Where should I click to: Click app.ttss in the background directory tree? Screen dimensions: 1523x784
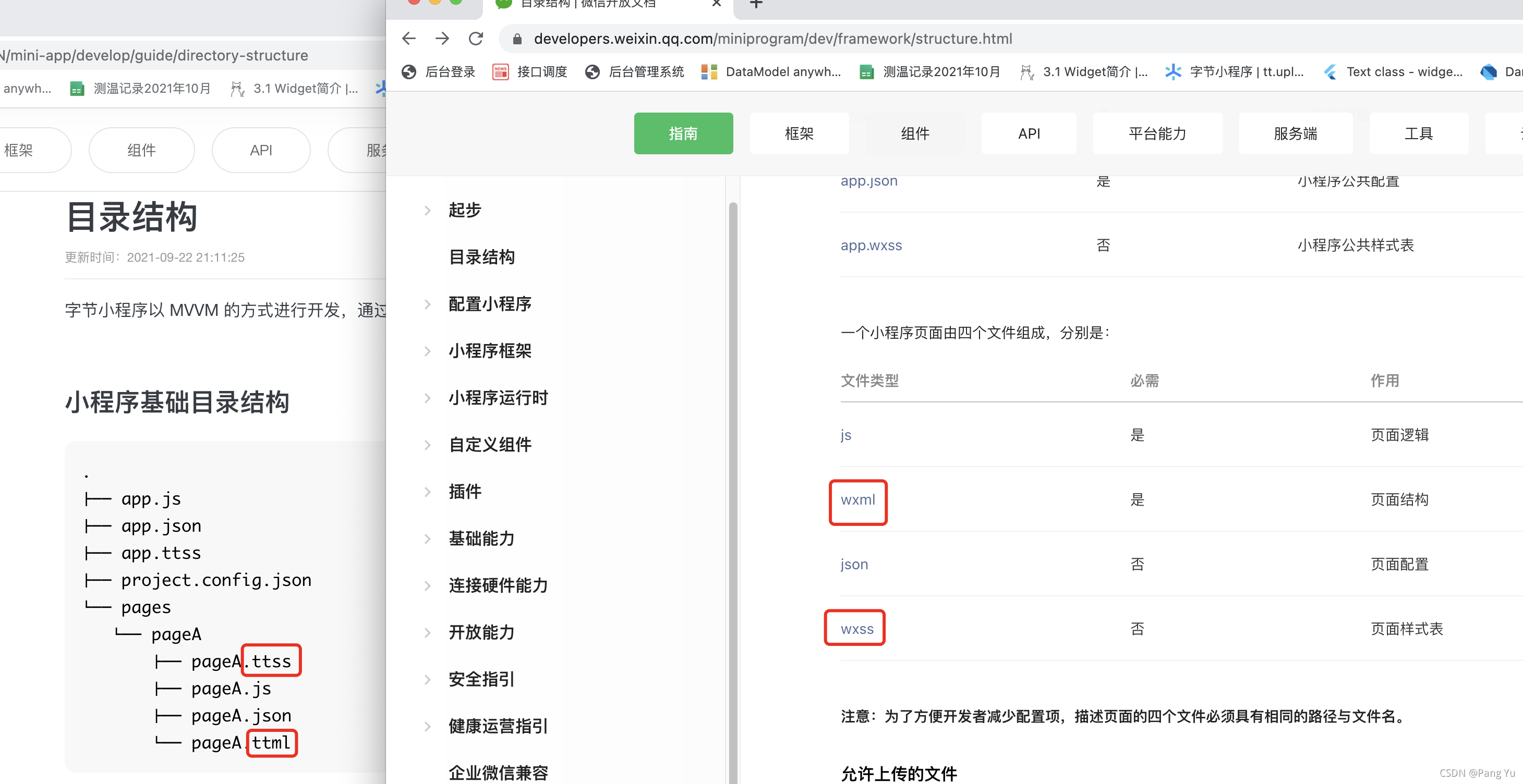[161, 553]
